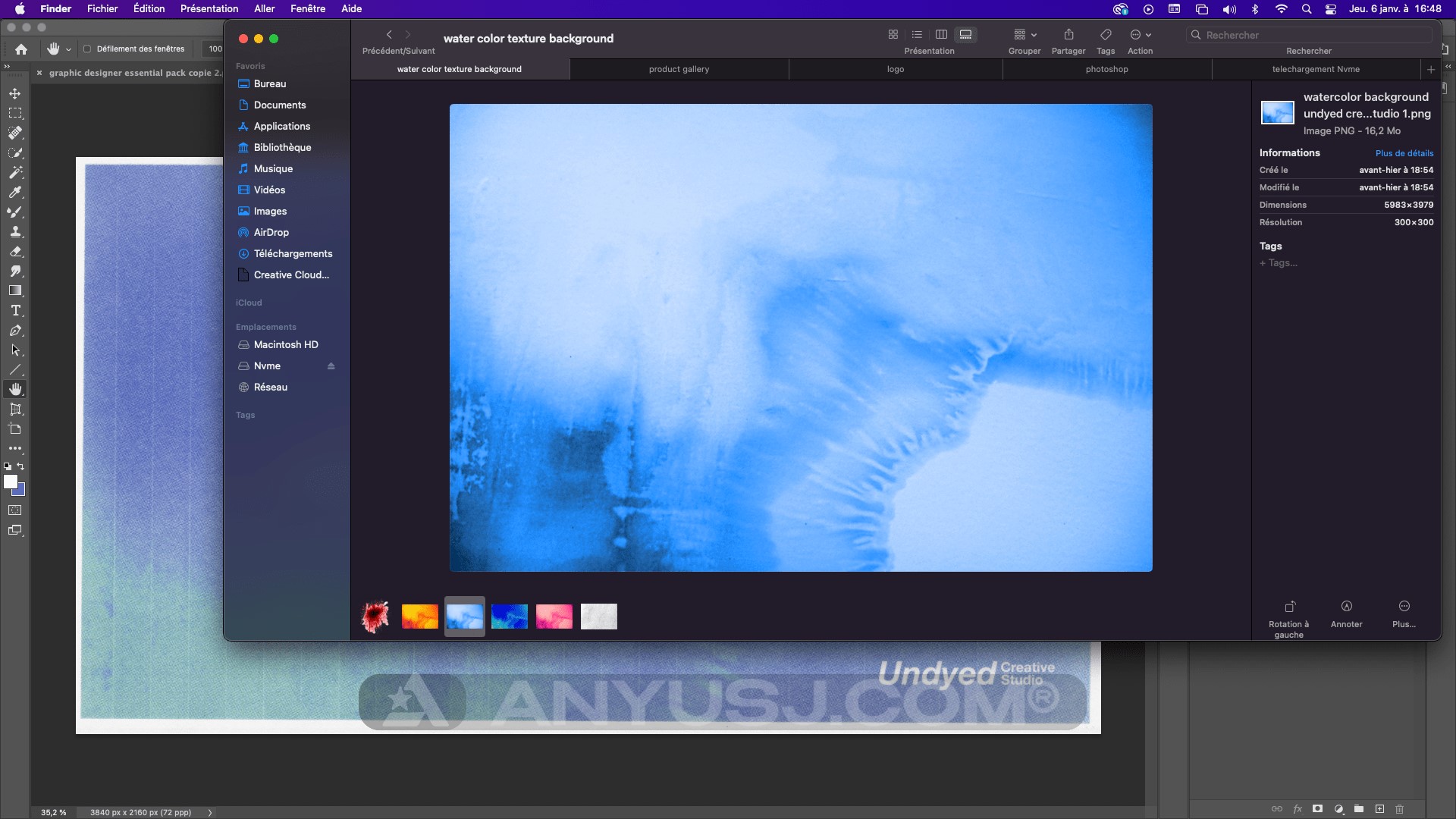Expand Tags section in info panel
The width and height of the screenshot is (1456, 819).
1271,246
